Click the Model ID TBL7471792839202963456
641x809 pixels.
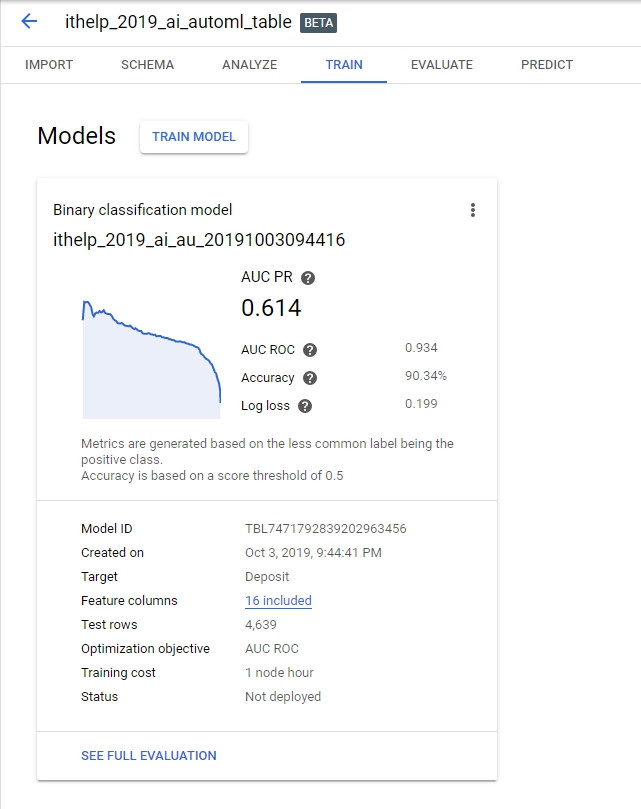point(326,529)
